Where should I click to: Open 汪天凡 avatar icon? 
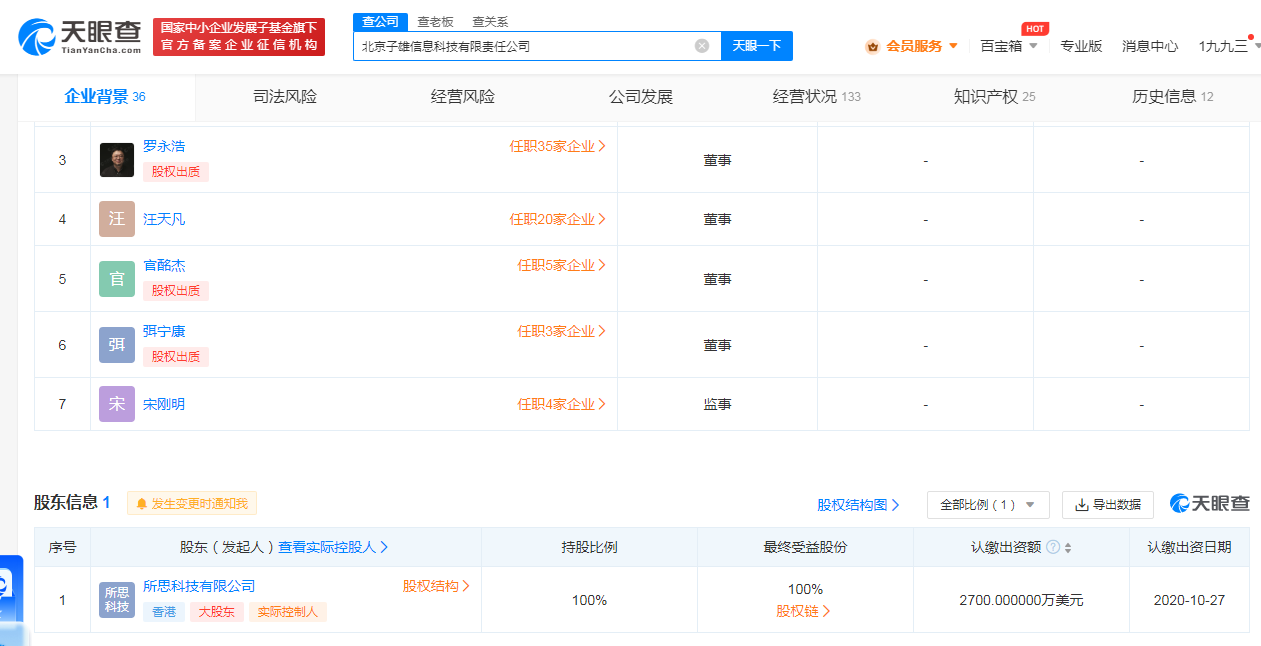[117, 219]
